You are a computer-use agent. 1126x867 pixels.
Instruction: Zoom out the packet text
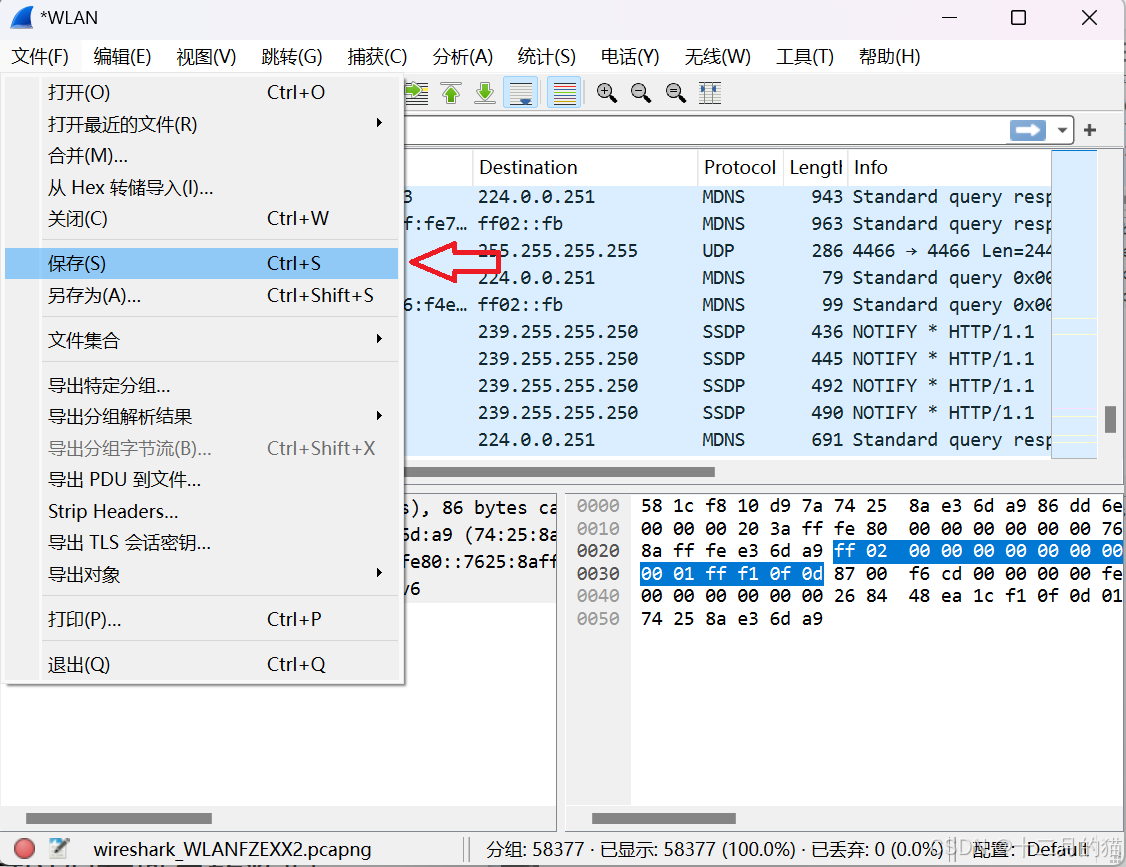(x=641, y=93)
